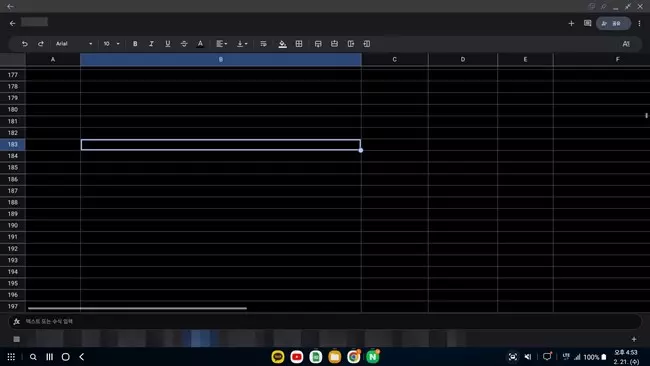Screen dimensions: 650x366
Task: Insert a column right using toolbar icon
Action: (351, 44)
